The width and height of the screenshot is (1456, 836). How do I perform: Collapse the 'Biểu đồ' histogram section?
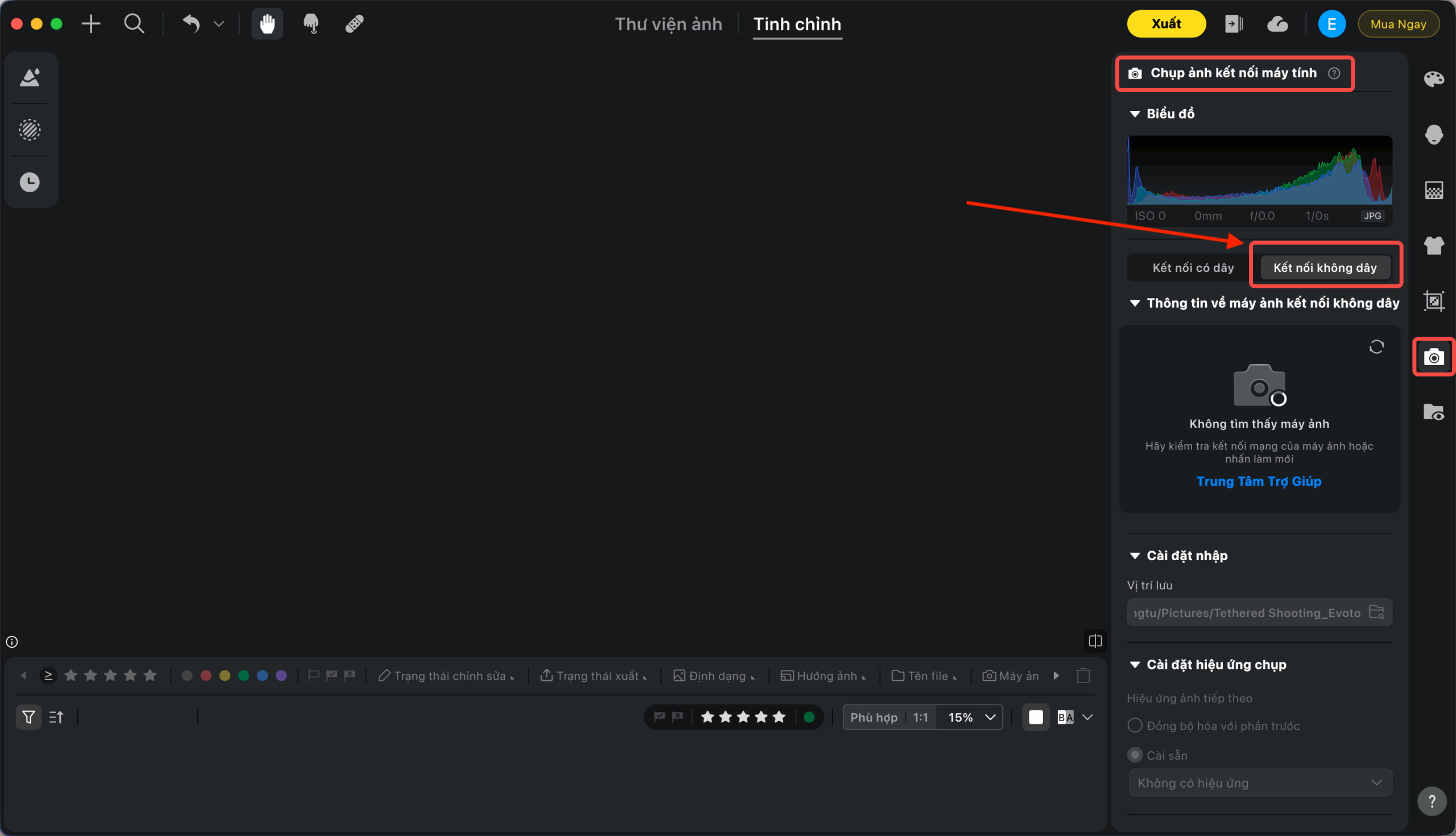pos(1135,114)
